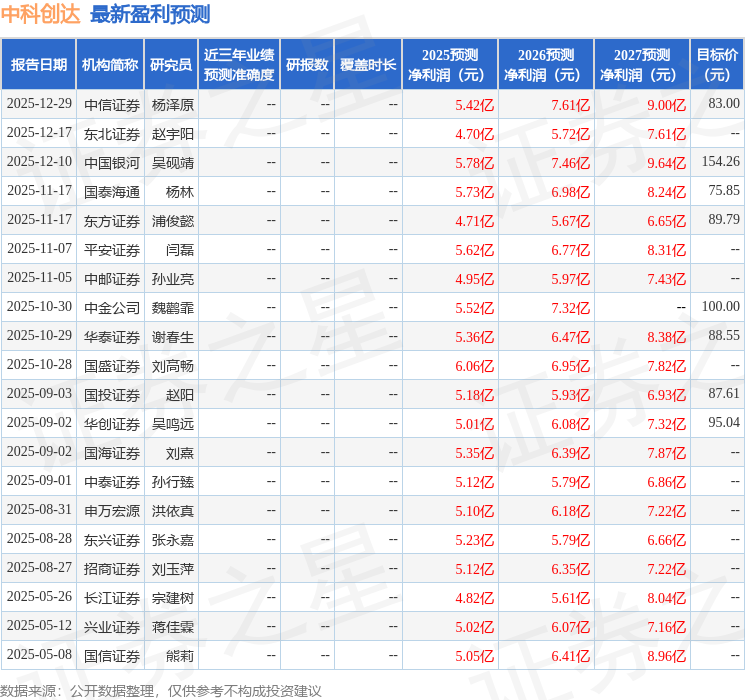Select institution 东方证券
The image size is (745, 700).
point(112,221)
